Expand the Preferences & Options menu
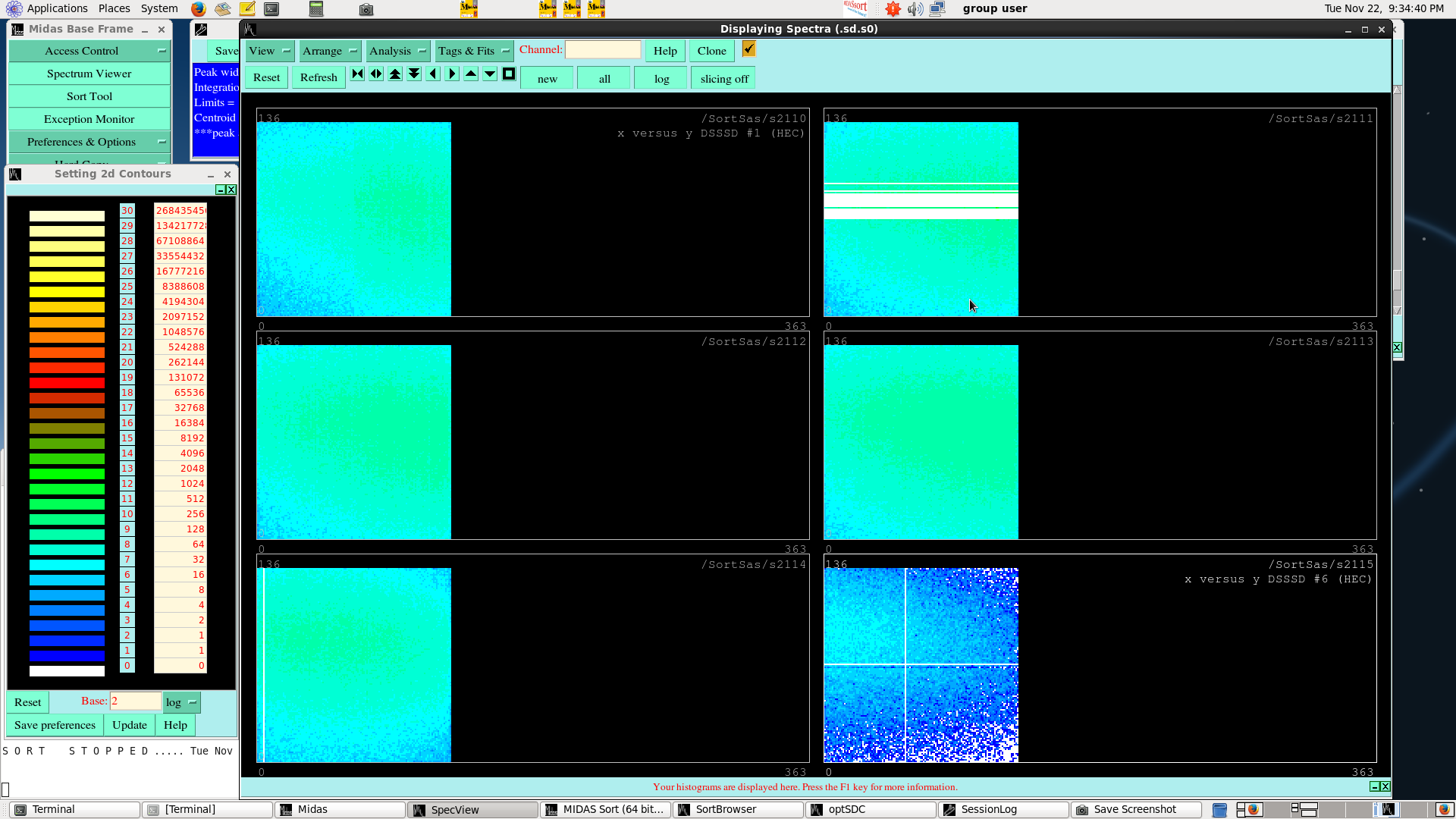The width and height of the screenshot is (1456, 819). (89, 142)
